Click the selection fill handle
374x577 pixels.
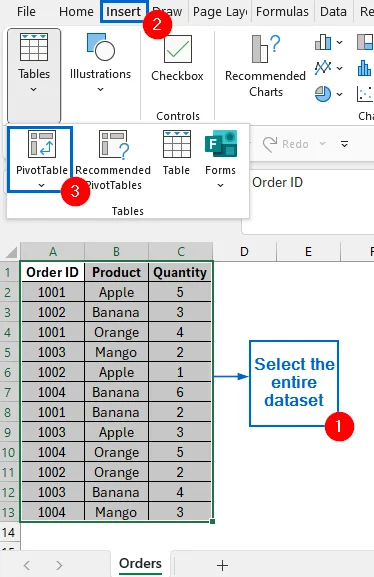coord(212,521)
